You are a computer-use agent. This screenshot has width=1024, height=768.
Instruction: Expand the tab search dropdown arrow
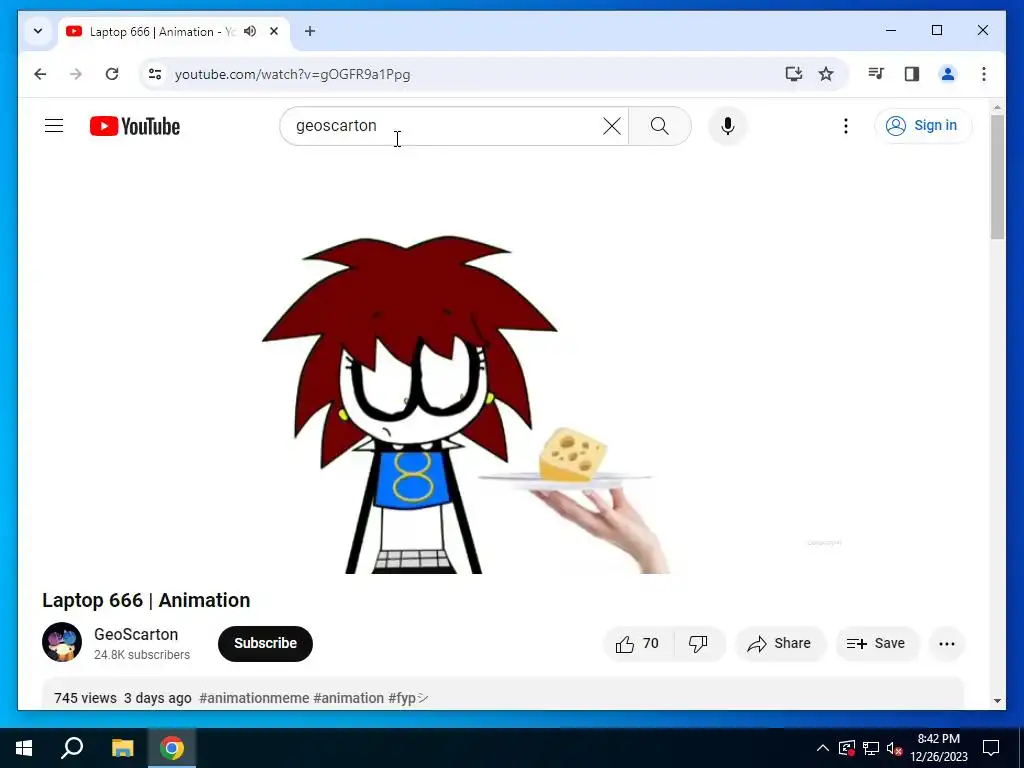[x=38, y=31]
